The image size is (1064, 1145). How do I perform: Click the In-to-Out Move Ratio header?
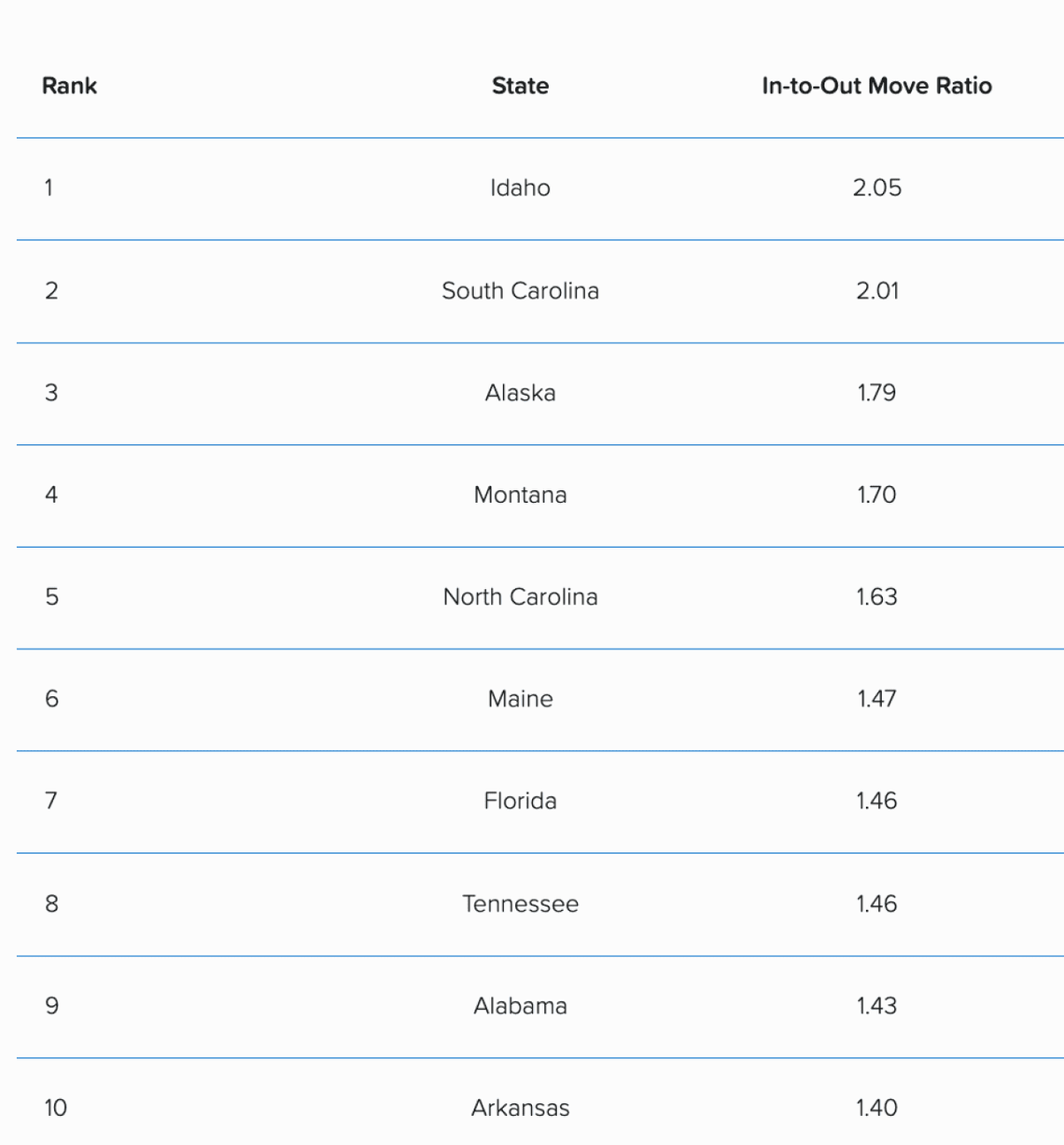click(876, 86)
